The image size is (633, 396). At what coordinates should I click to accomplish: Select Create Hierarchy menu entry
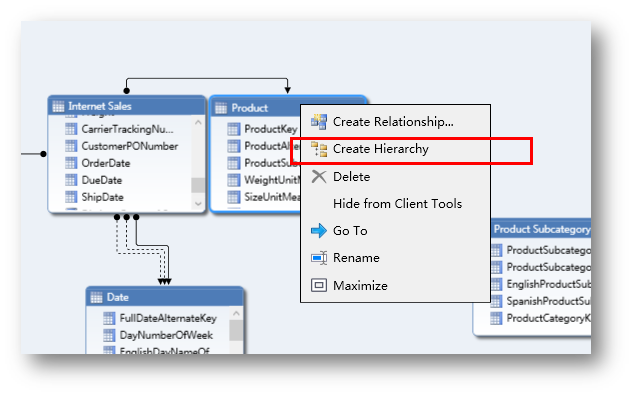click(395, 149)
